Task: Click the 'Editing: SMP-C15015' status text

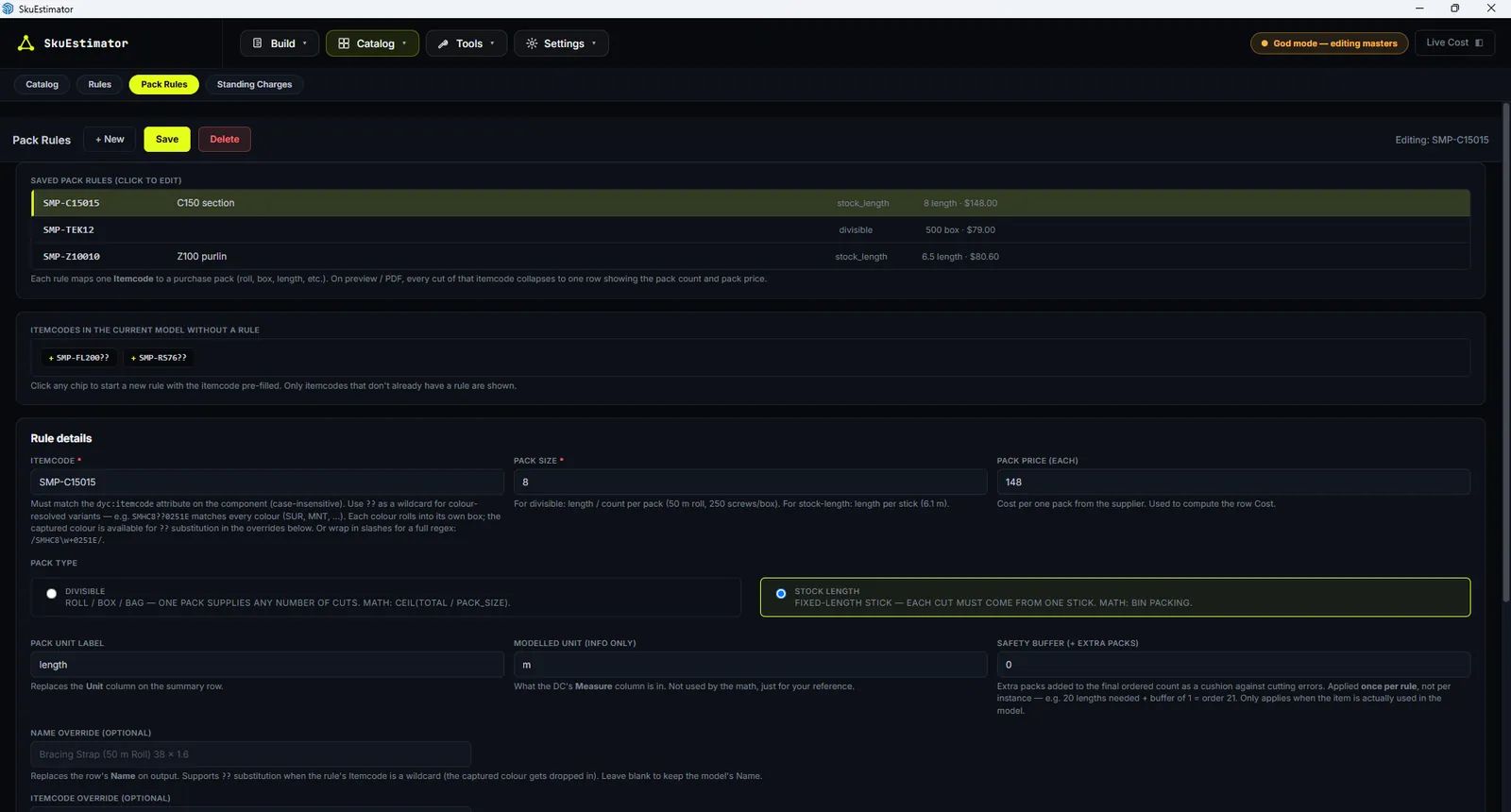Action: click(x=1442, y=140)
